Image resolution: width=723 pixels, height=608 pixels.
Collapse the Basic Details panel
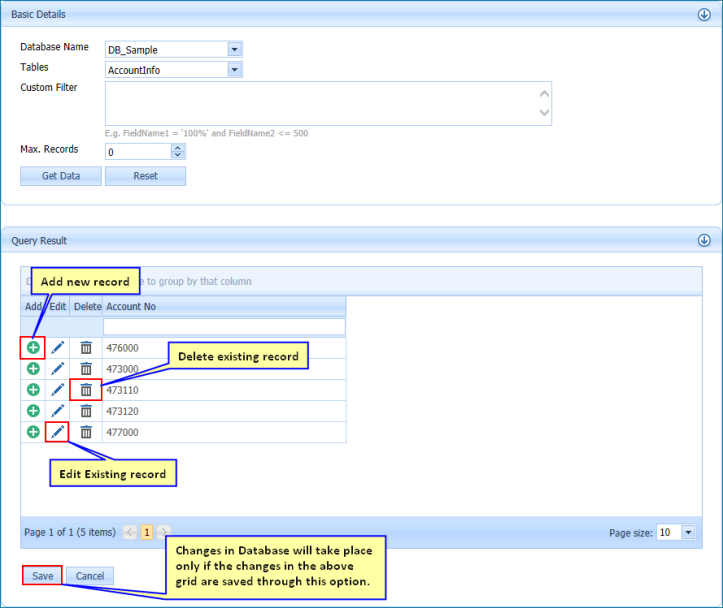(x=704, y=14)
